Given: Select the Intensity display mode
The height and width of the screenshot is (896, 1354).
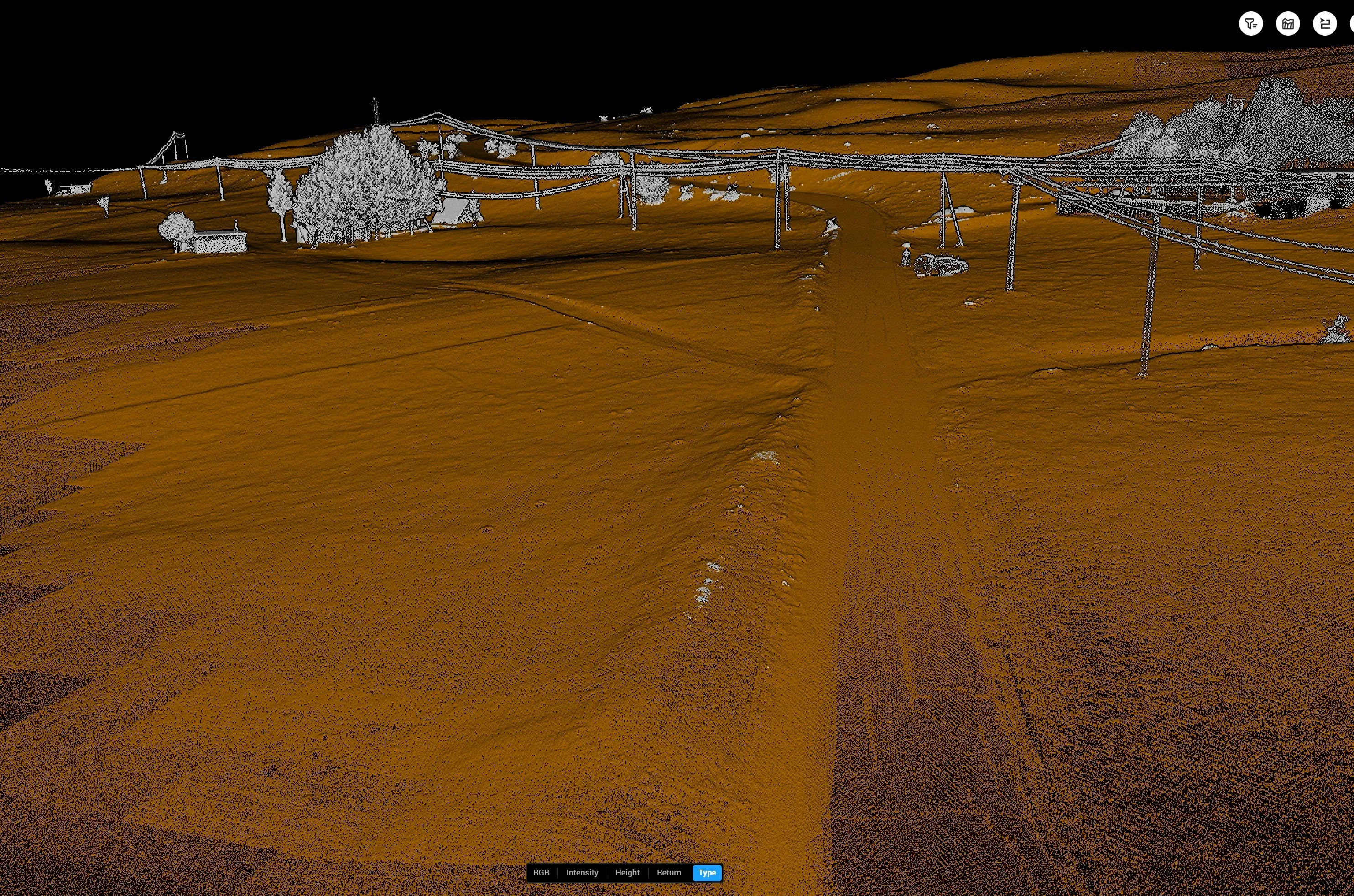Looking at the screenshot, I should click(x=582, y=873).
